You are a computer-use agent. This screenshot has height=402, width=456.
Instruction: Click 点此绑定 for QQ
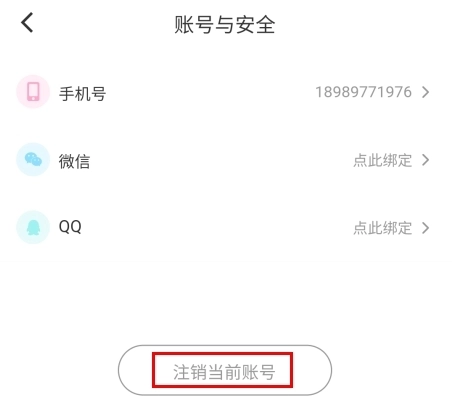tap(383, 228)
